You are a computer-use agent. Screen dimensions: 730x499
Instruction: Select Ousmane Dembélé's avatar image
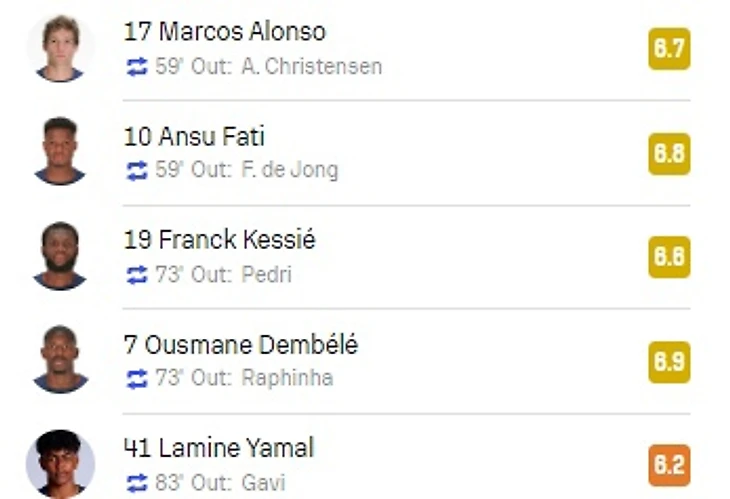tap(61, 359)
